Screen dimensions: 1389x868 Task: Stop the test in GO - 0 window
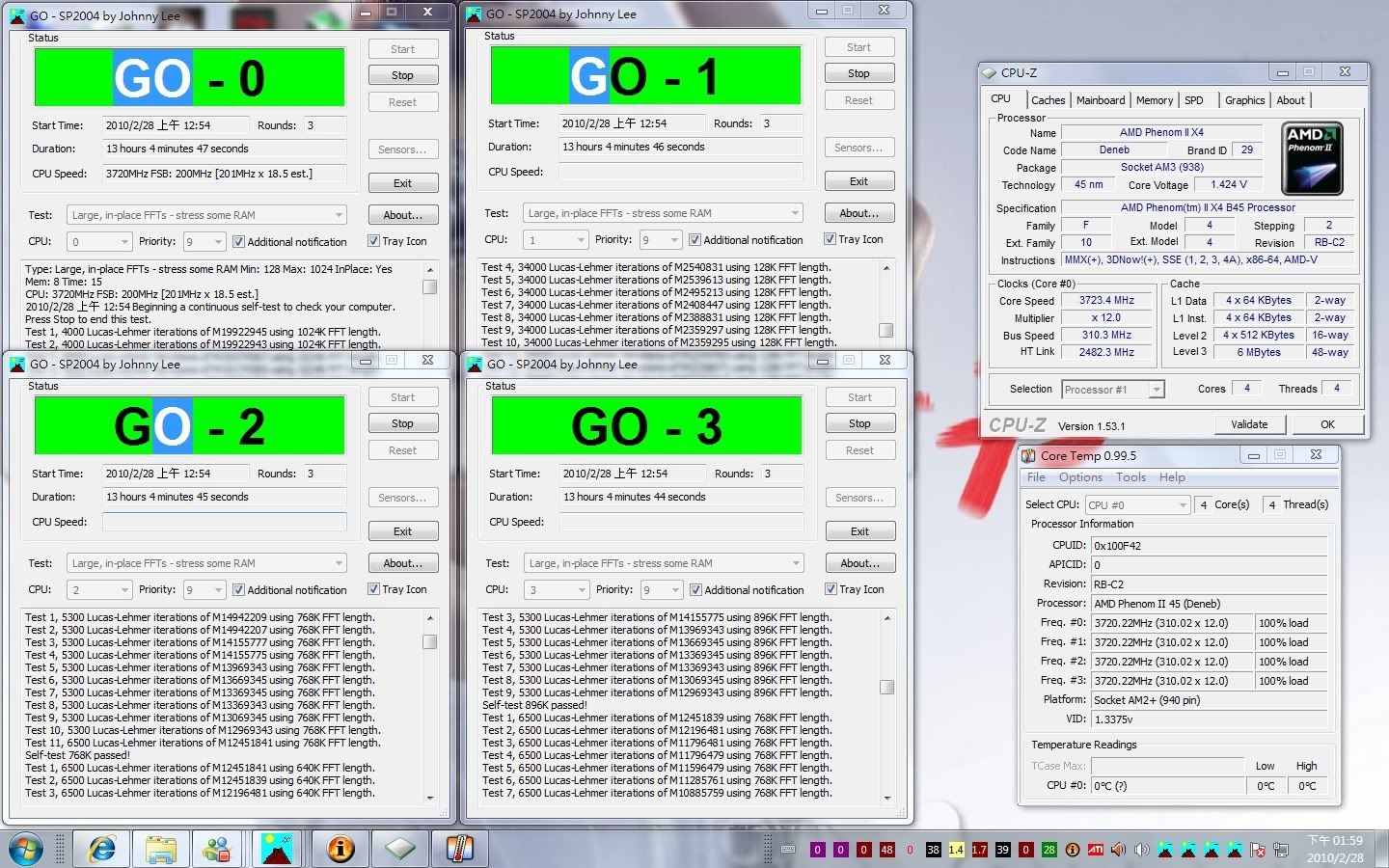point(402,75)
